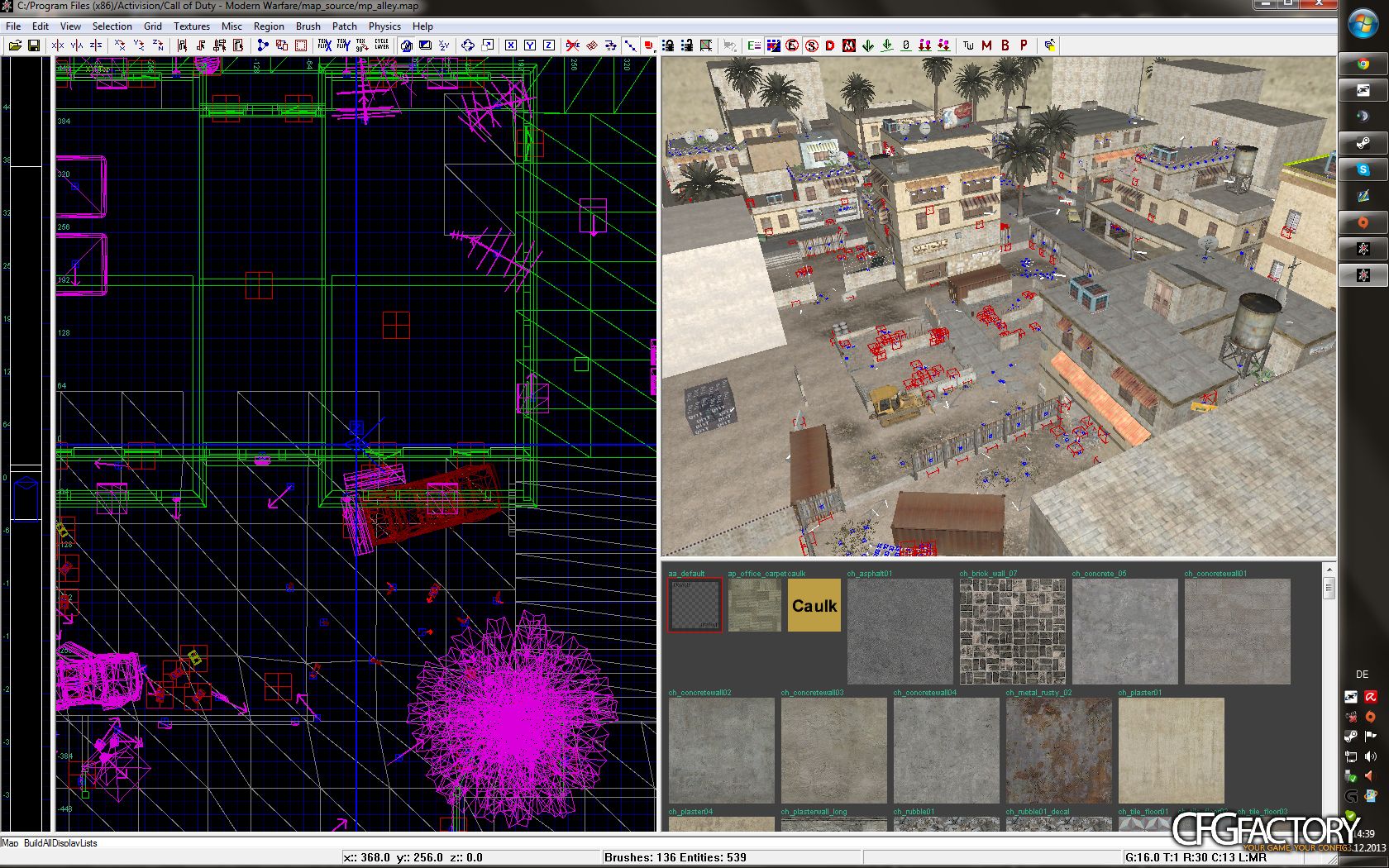Screen dimensions: 1389x868
Task: Click the red M toolbar icon
Action: [986, 45]
